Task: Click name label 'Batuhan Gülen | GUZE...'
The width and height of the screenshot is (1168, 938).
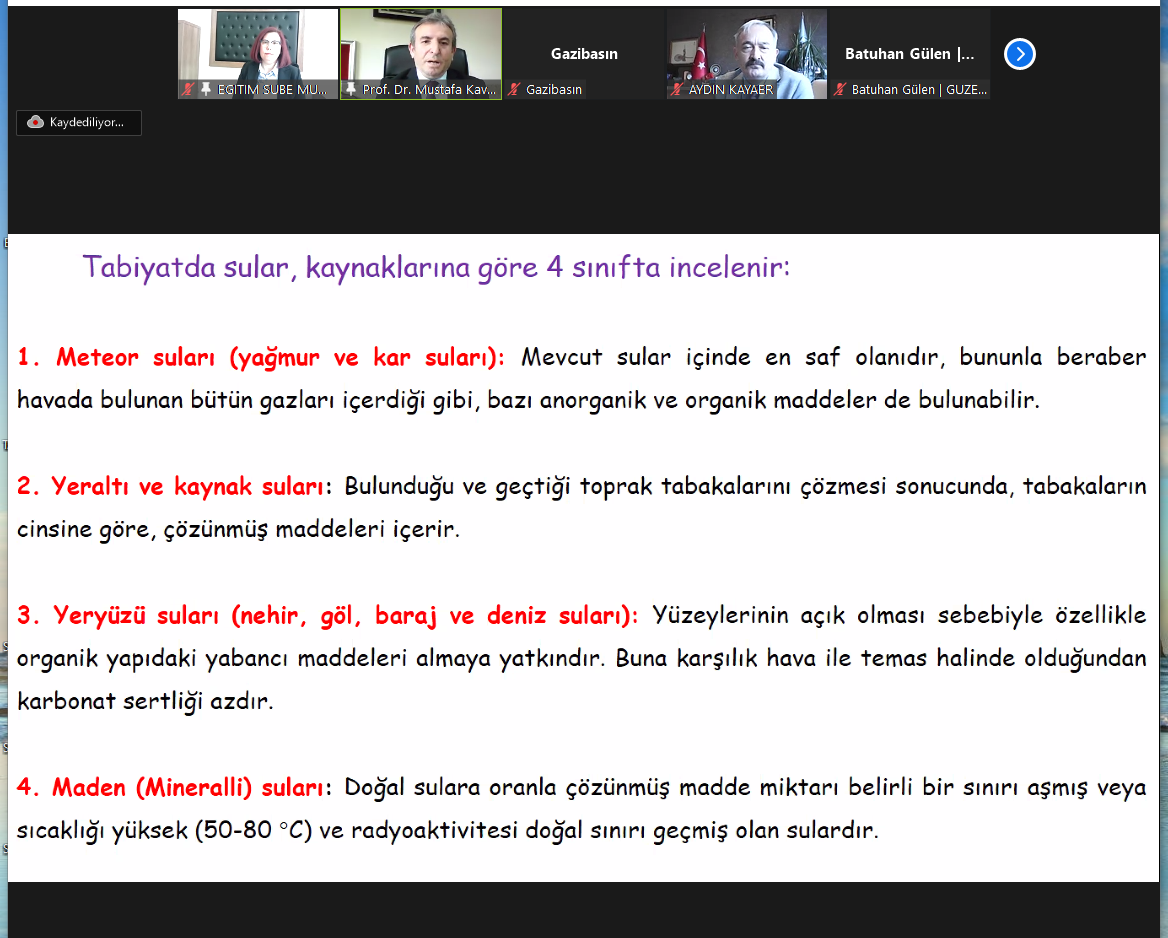Action: click(919, 89)
